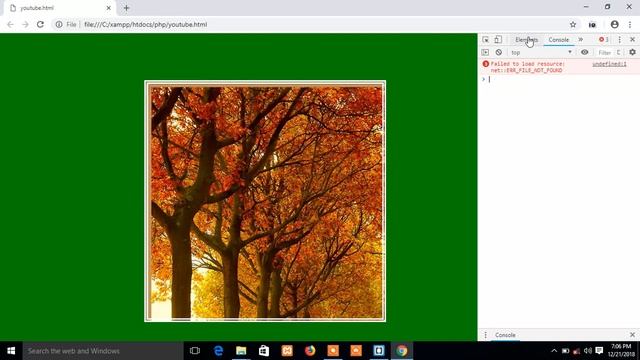
Task: Switch to the Elements tab
Action: [x=526, y=40]
